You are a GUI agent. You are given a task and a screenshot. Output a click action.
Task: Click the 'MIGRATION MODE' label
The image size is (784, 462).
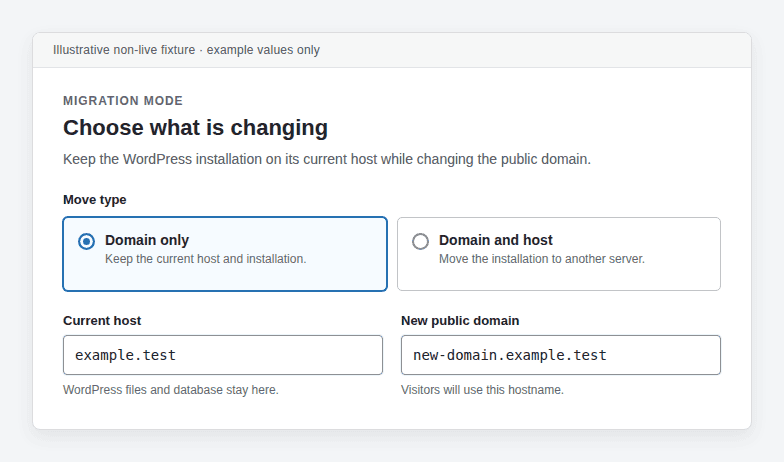click(x=123, y=101)
